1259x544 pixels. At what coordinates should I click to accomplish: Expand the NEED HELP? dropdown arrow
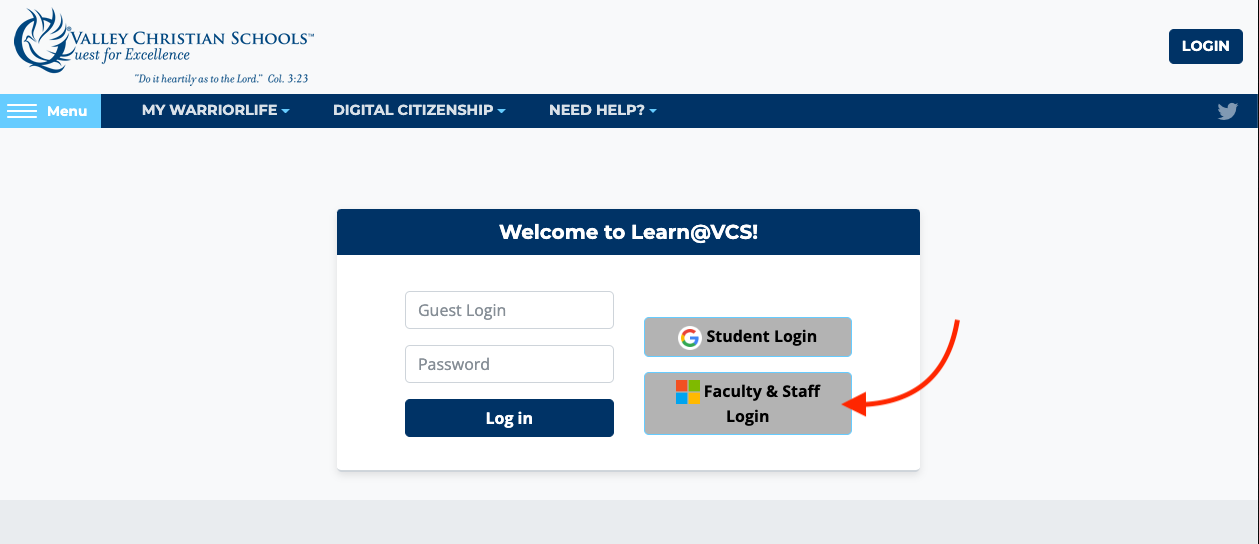[653, 111]
